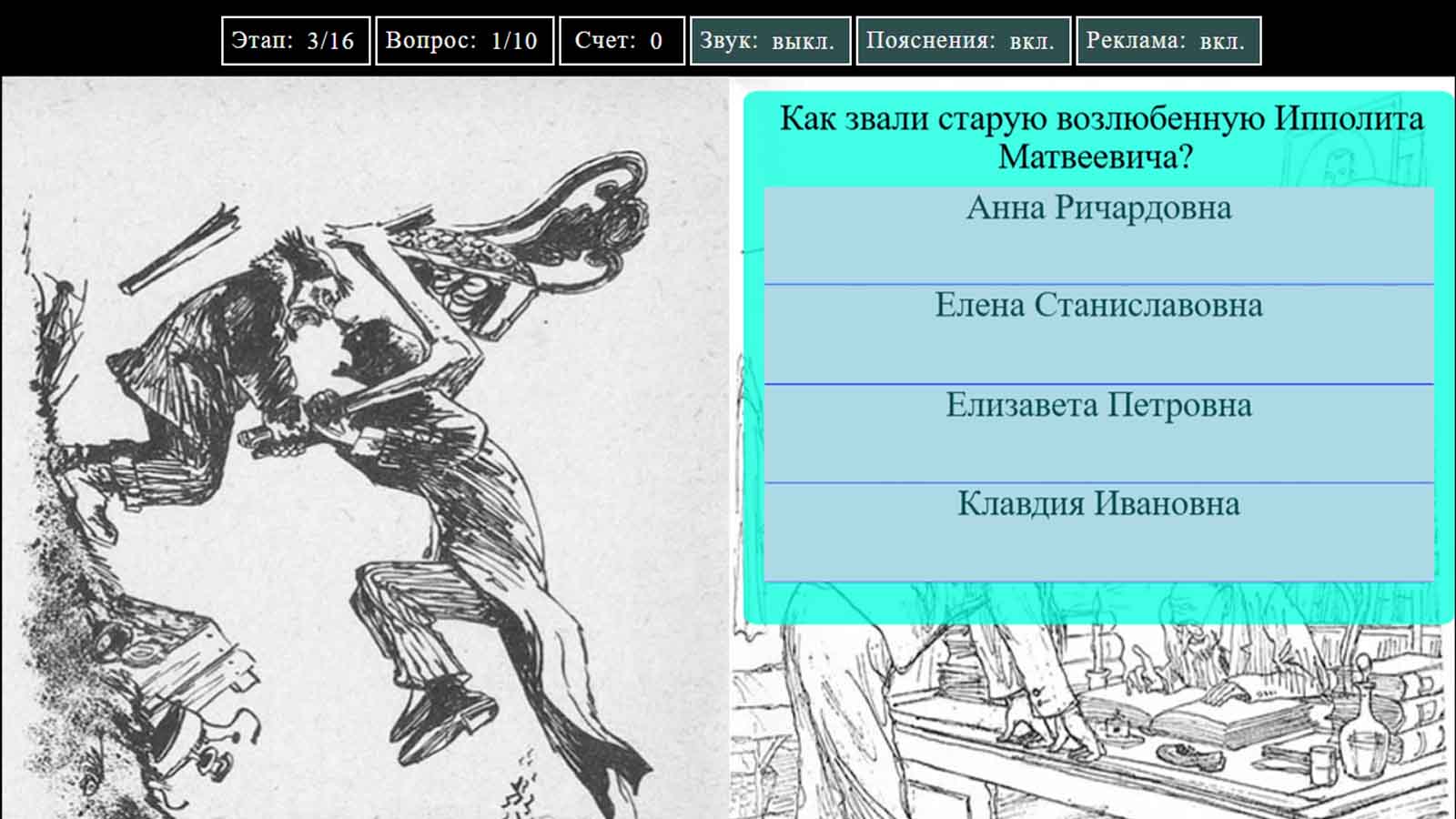Pick Елизавета Петровна option

1098,405
